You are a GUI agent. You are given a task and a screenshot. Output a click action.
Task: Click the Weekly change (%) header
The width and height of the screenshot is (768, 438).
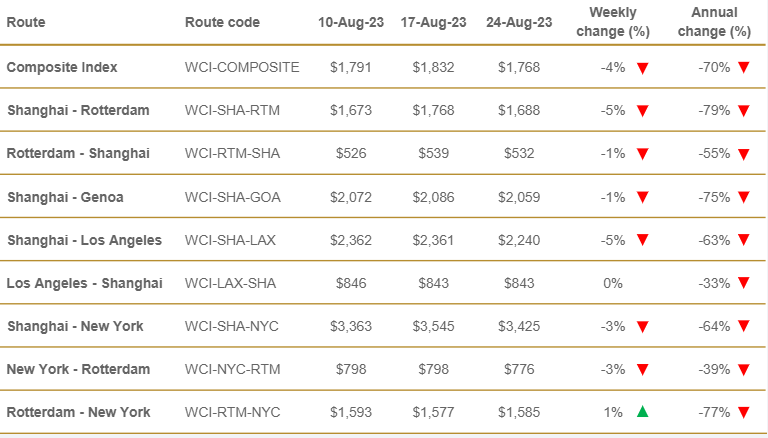point(613,22)
